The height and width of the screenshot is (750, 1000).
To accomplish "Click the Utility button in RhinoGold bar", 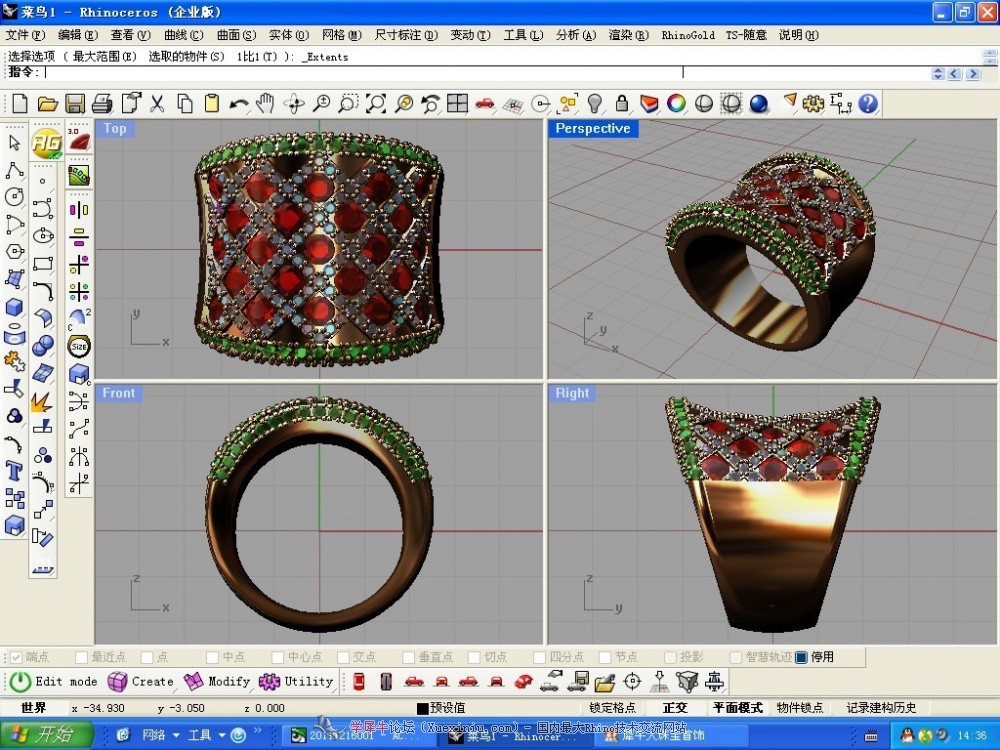I will click(295, 682).
